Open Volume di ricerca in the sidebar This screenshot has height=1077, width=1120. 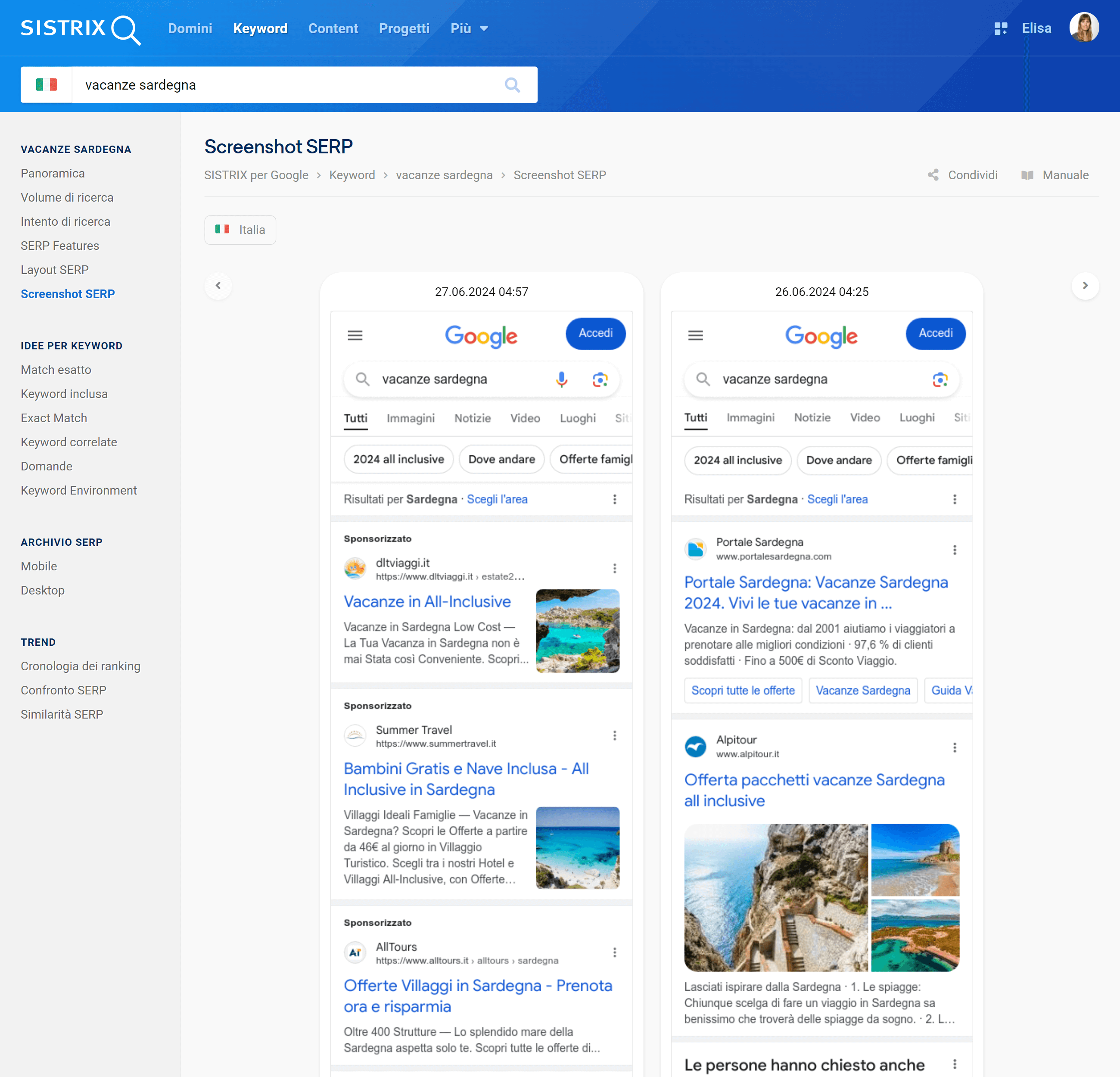pyautogui.click(x=67, y=197)
